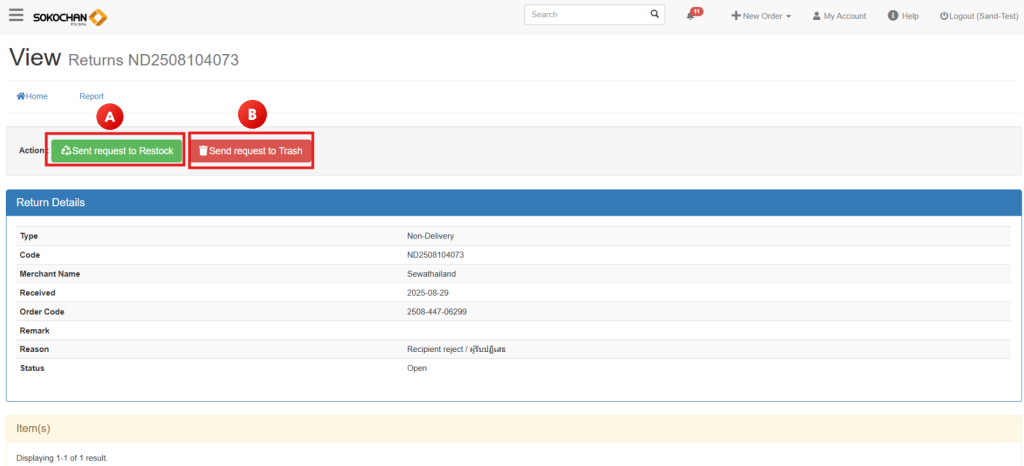Click Sent request to Restock button
This screenshot has width=1024, height=466.
117,151
